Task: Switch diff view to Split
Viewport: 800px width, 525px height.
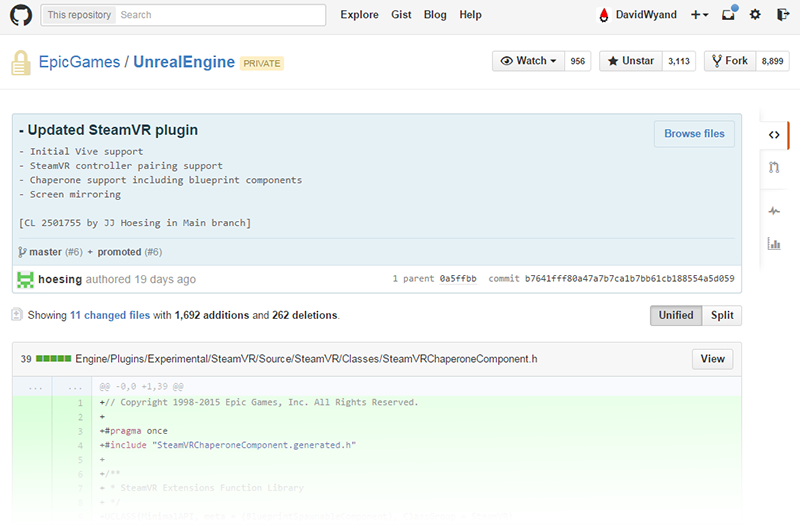Action: [722, 315]
